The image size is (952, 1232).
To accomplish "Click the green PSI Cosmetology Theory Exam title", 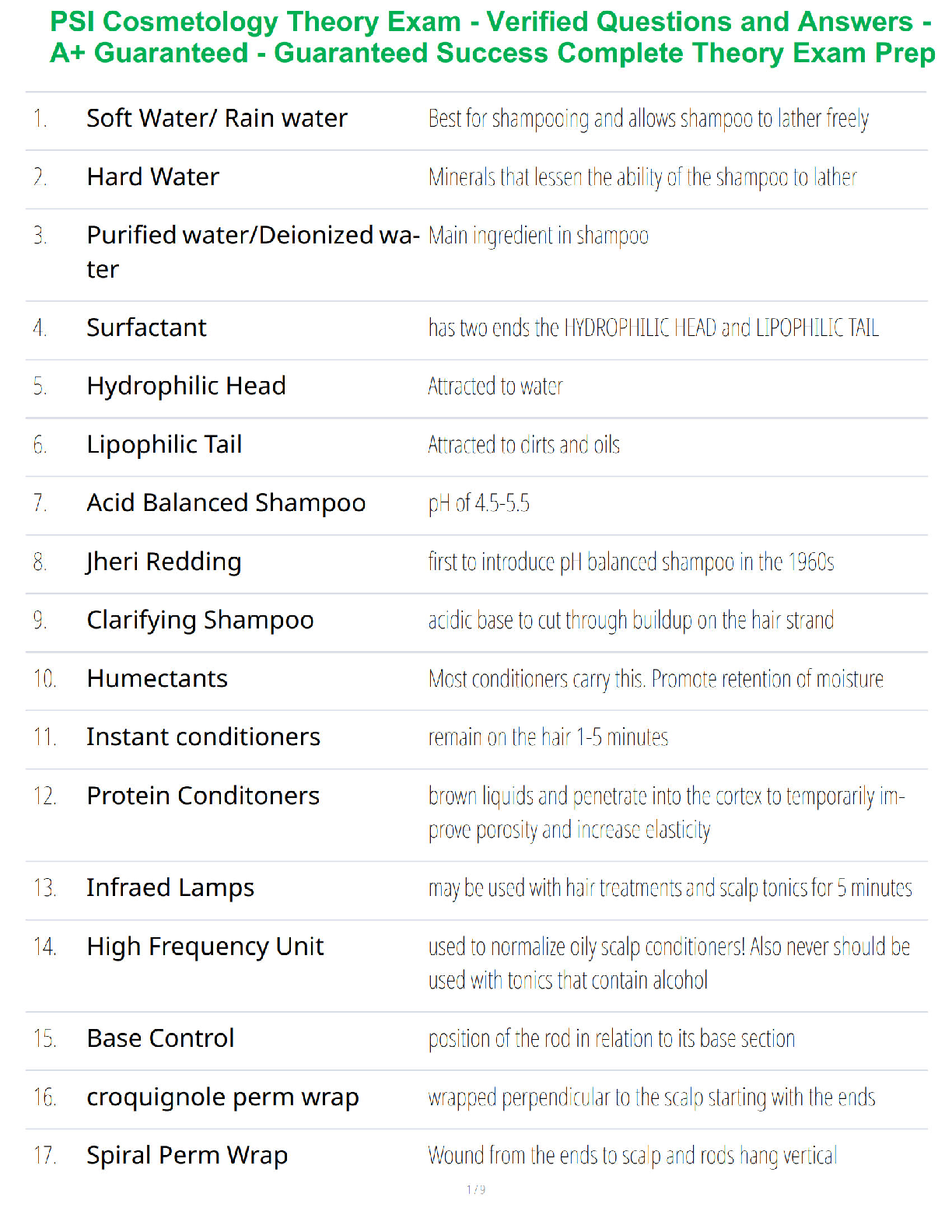I will tap(492, 37).
